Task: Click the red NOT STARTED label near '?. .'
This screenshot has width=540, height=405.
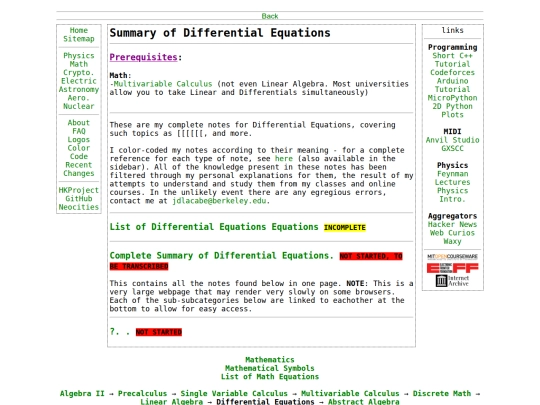Action: click(x=159, y=332)
